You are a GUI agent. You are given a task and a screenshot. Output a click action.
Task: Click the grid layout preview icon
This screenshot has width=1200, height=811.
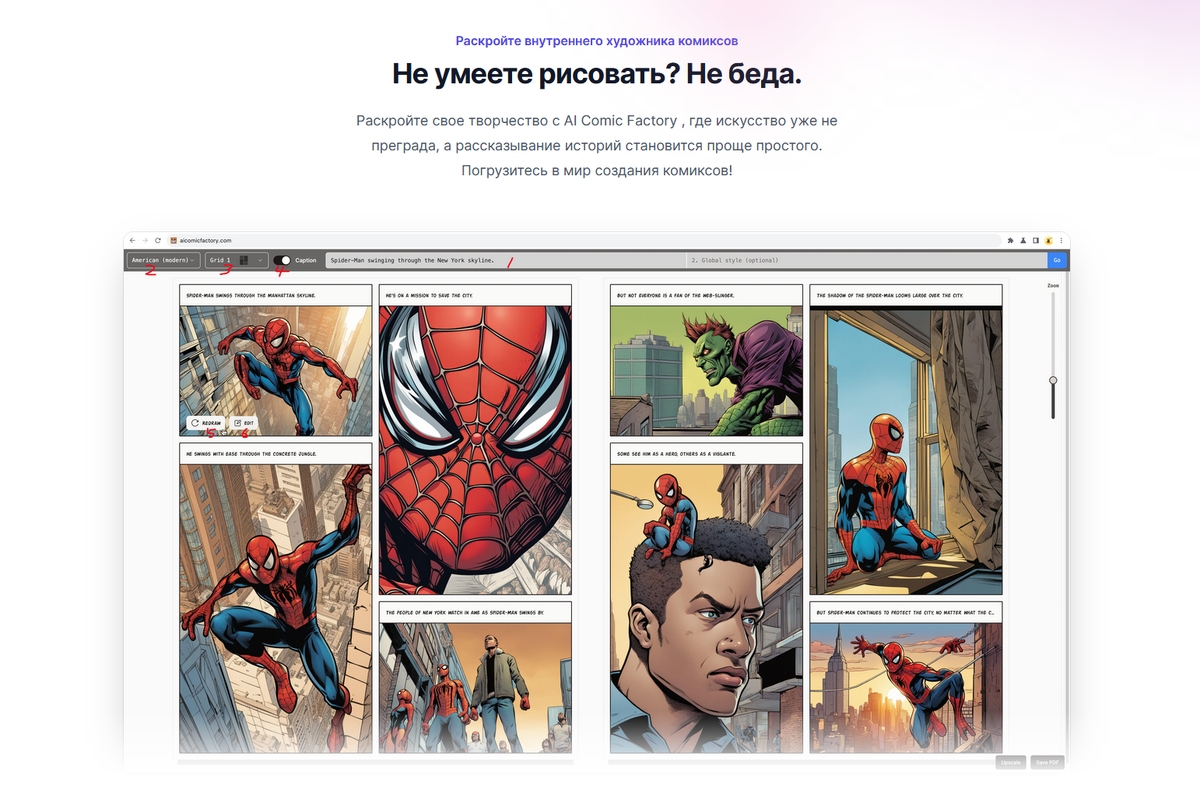coord(244,260)
